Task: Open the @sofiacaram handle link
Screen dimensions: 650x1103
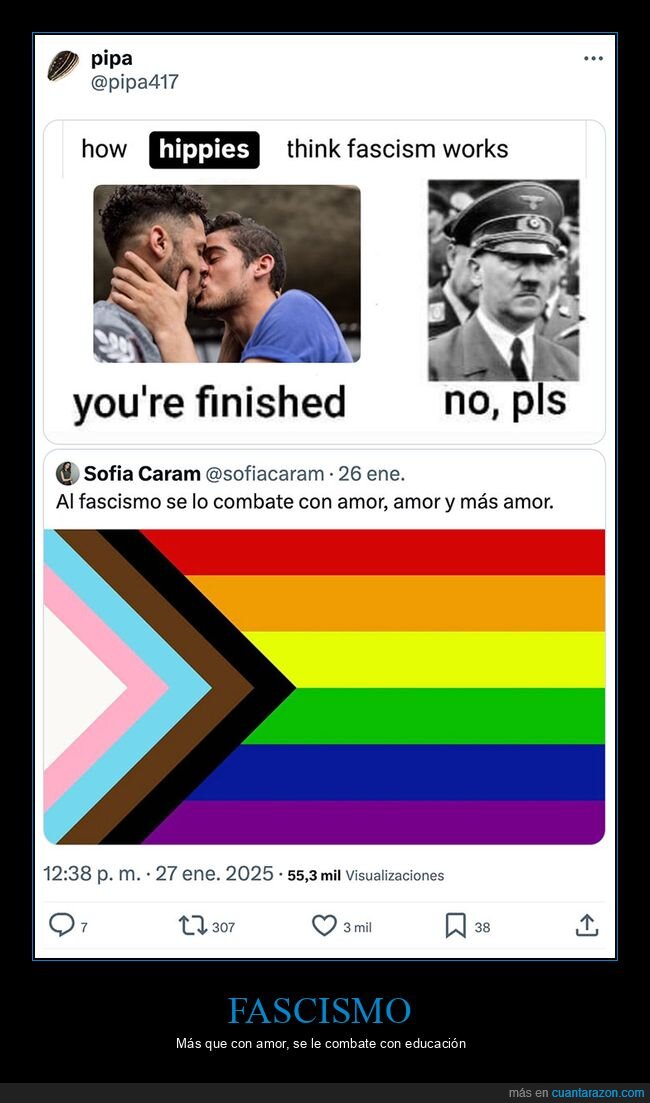Action: [265, 474]
